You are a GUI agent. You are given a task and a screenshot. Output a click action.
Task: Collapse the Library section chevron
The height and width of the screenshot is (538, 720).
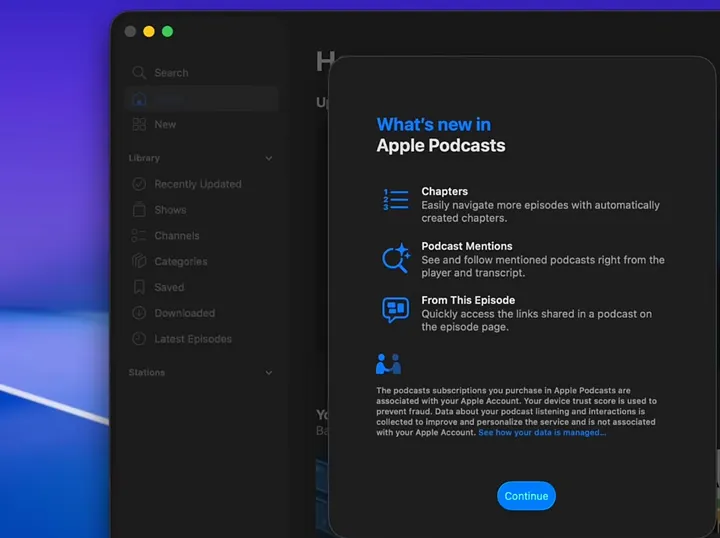(269, 158)
